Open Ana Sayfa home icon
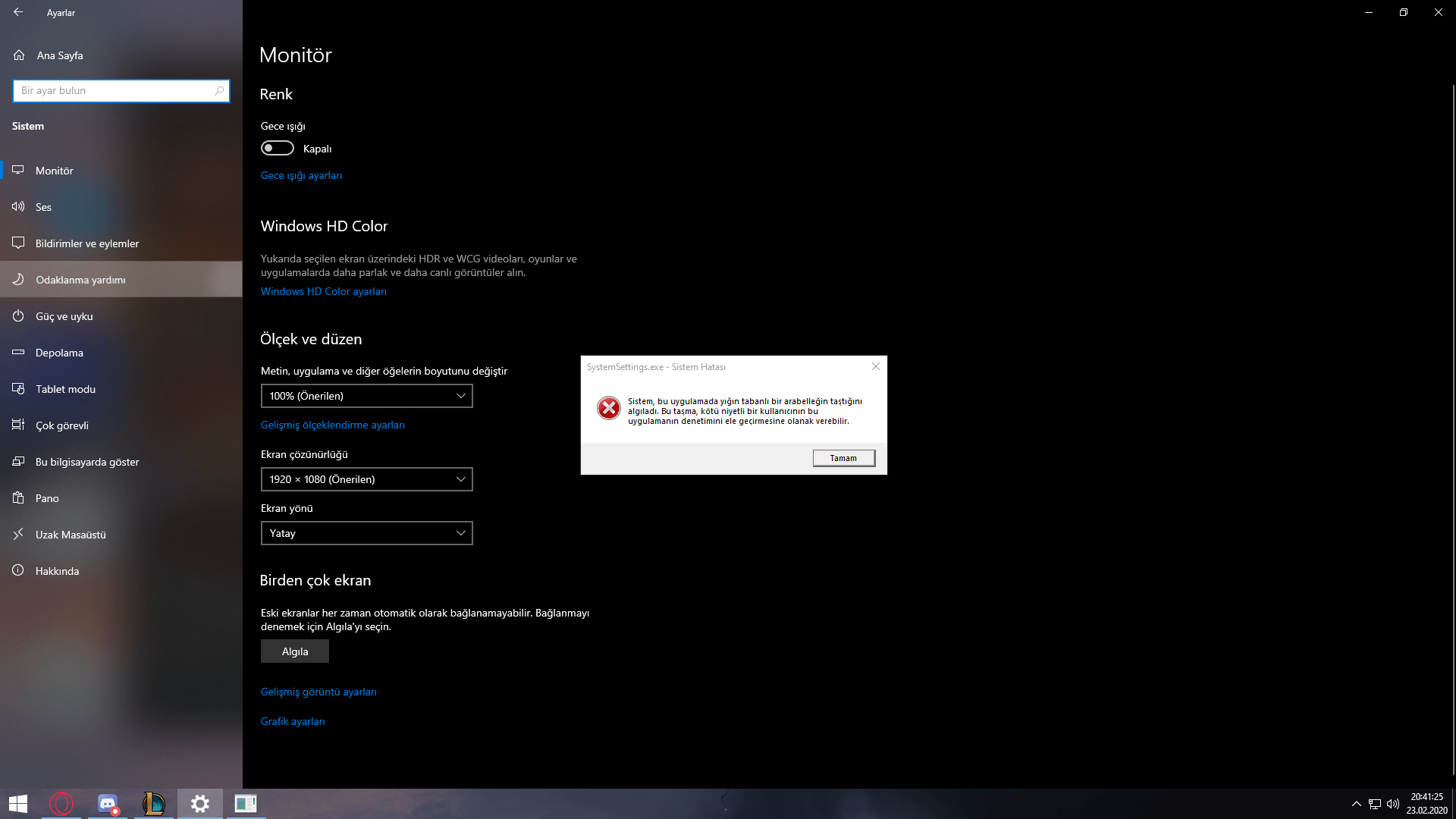Image resolution: width=1456 pixels, height=819 pixels. pos(19,55)
